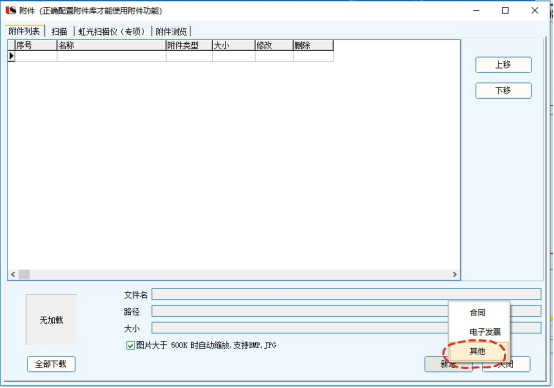
Task: Click the horizontal scrollbar right arrow
Action: click(x=455, y=274)
